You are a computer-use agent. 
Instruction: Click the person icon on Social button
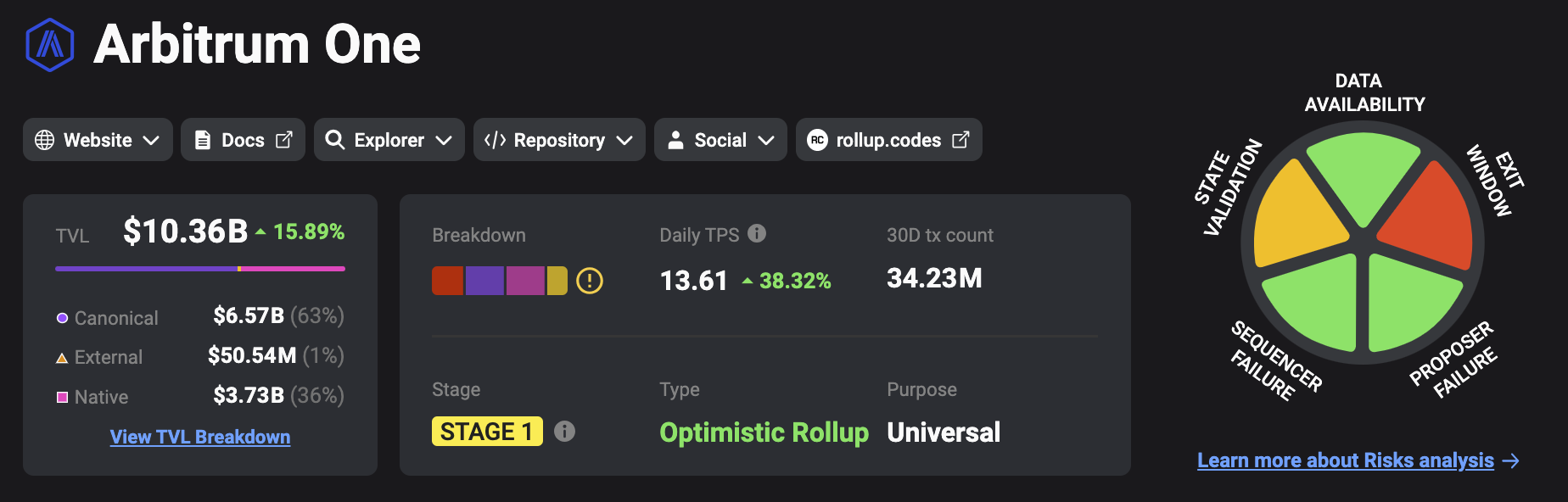click(x=675, y=140)
